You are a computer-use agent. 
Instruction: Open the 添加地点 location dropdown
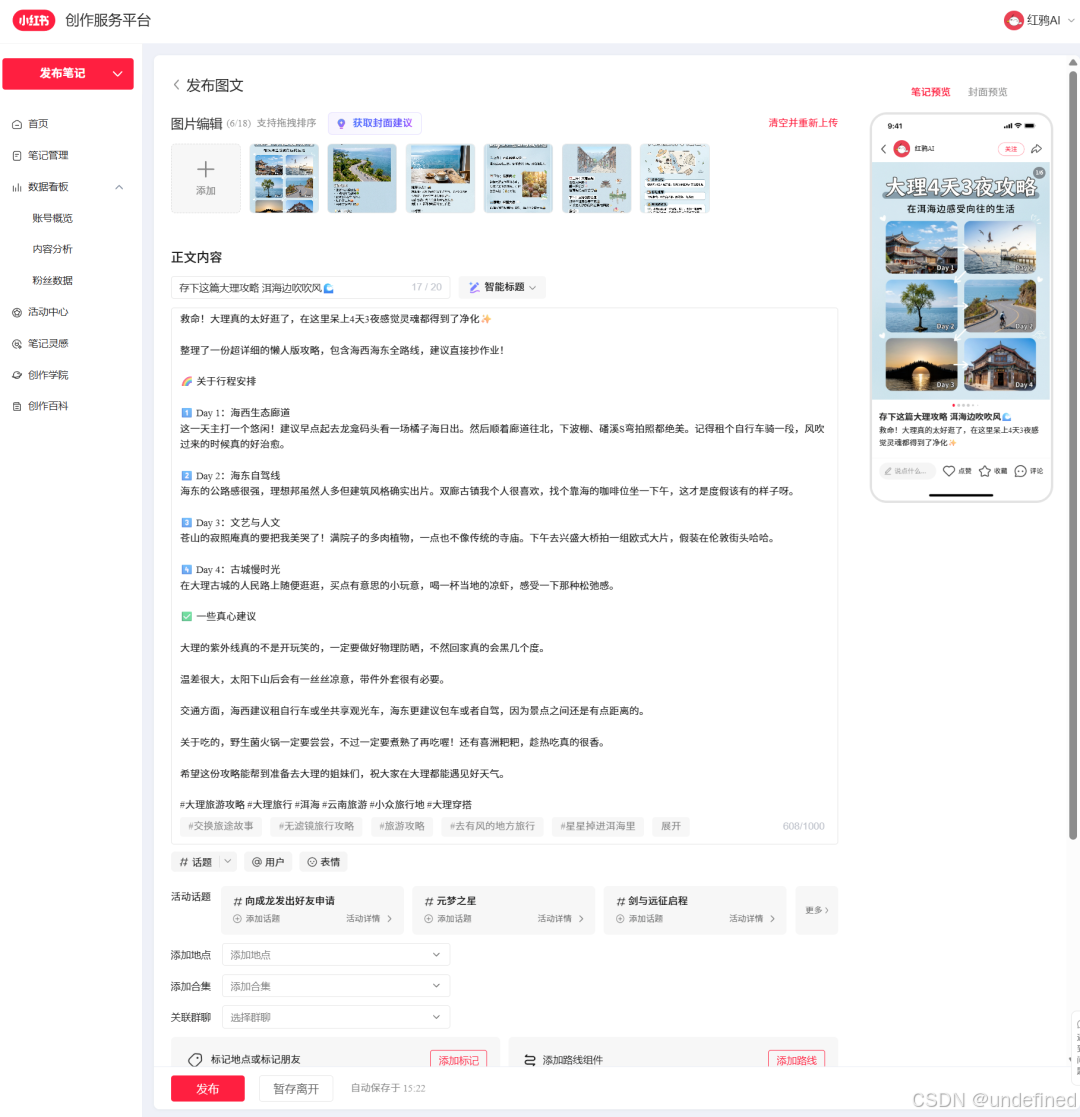[335, 954]
